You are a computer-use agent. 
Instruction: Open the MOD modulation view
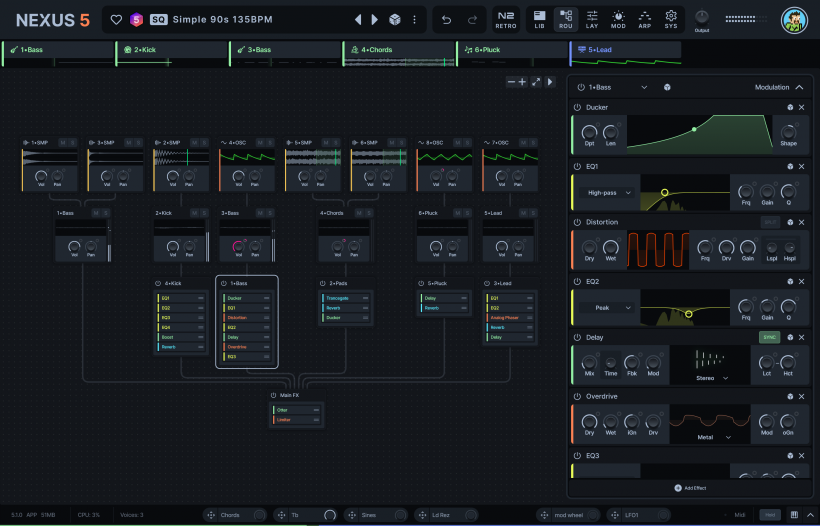618,20
